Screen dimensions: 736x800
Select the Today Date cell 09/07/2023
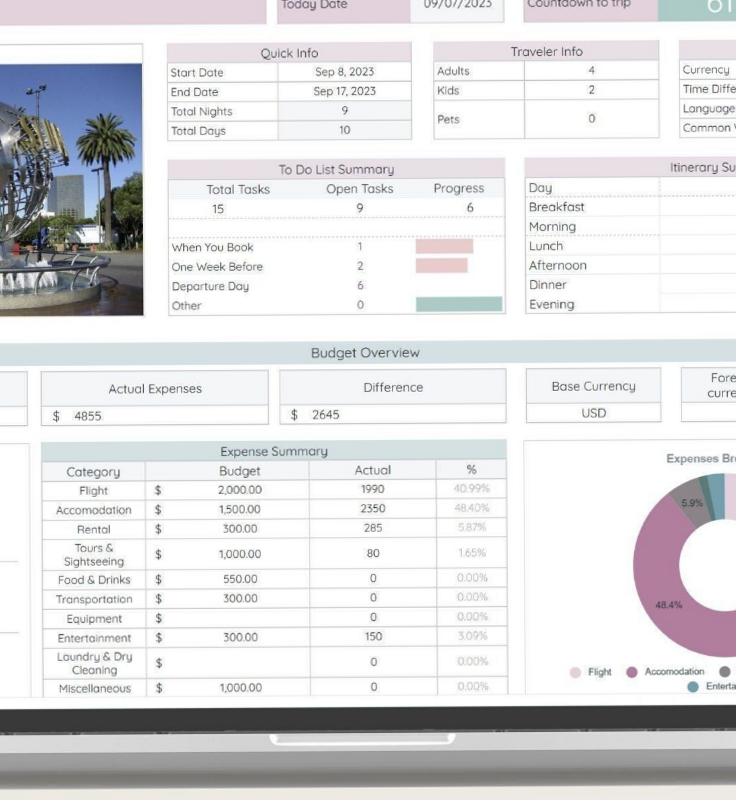455,5
